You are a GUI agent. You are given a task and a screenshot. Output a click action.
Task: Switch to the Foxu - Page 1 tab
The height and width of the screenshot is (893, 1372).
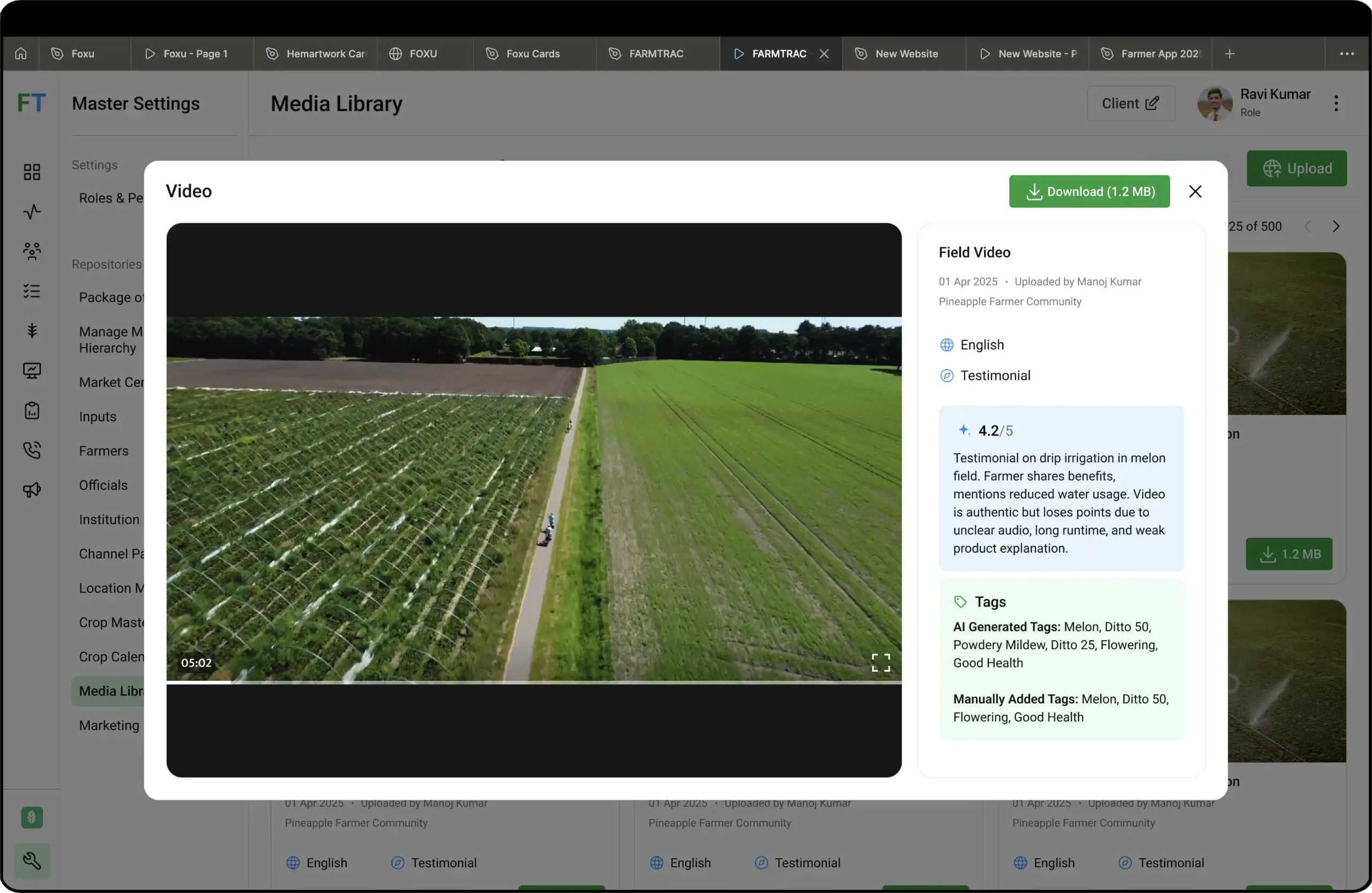pyautogui.click(x=192, y=54)
